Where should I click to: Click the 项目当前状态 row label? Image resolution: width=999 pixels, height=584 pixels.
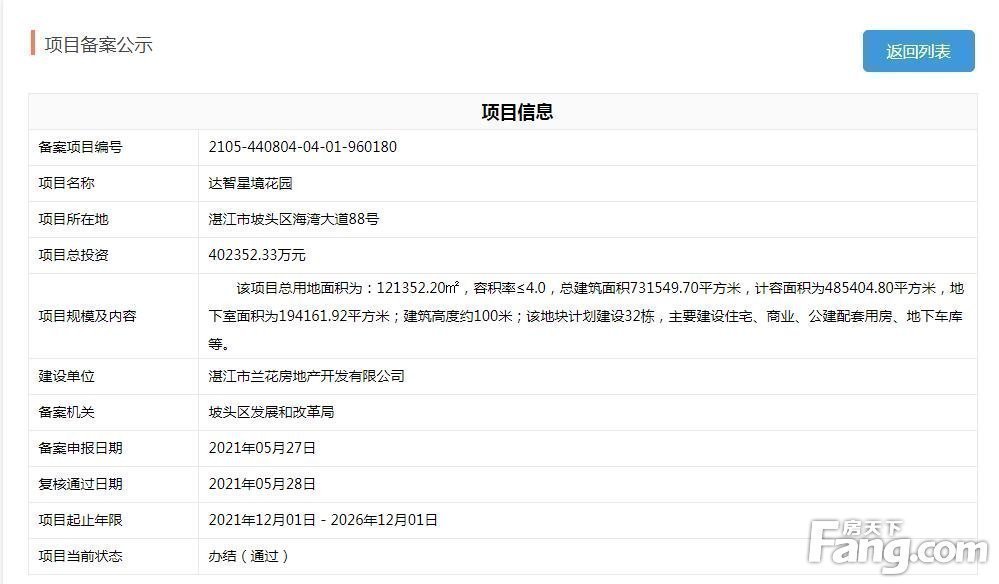[81, 556]
